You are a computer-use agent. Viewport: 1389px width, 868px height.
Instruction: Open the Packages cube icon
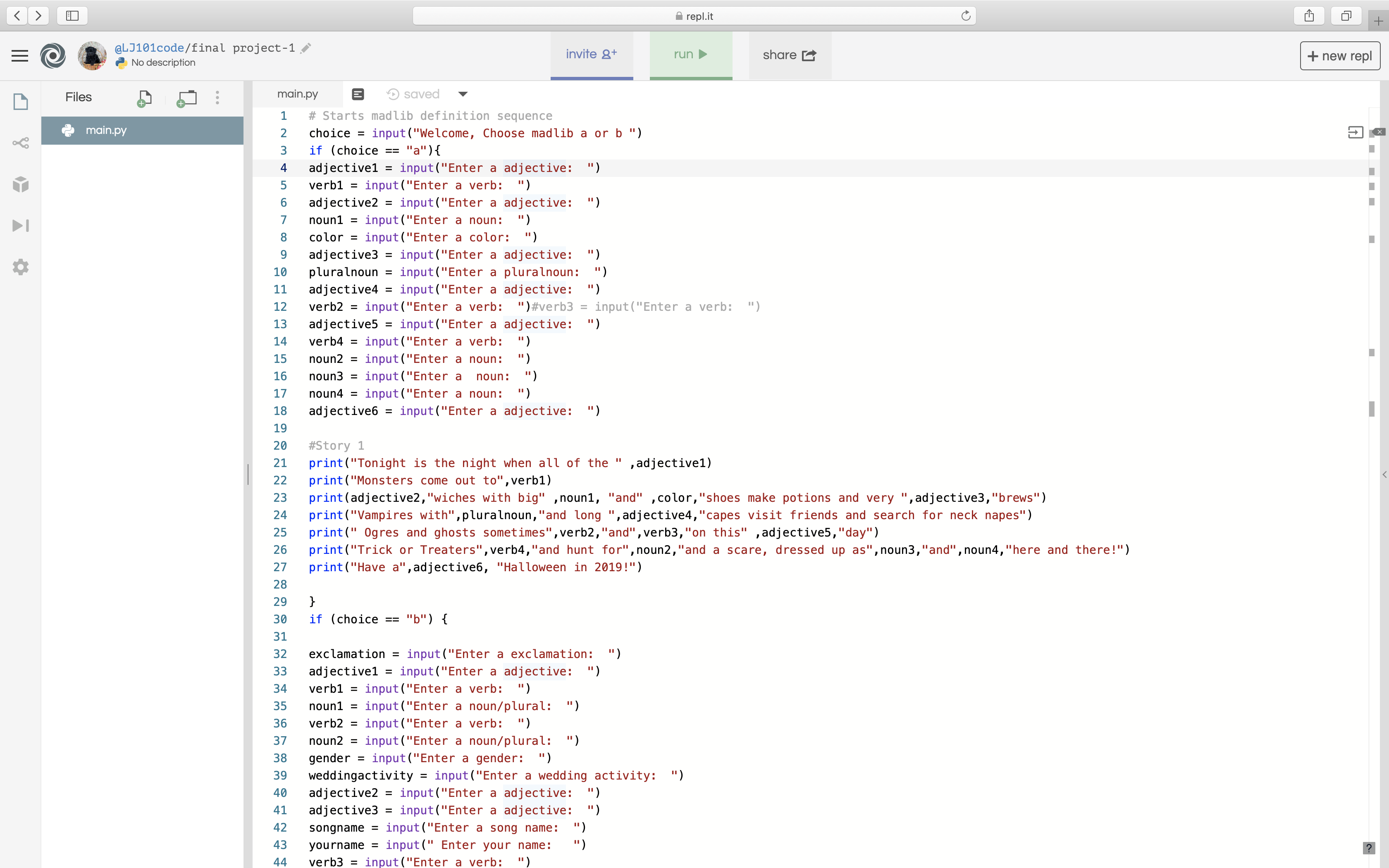(x=21, y=184)
